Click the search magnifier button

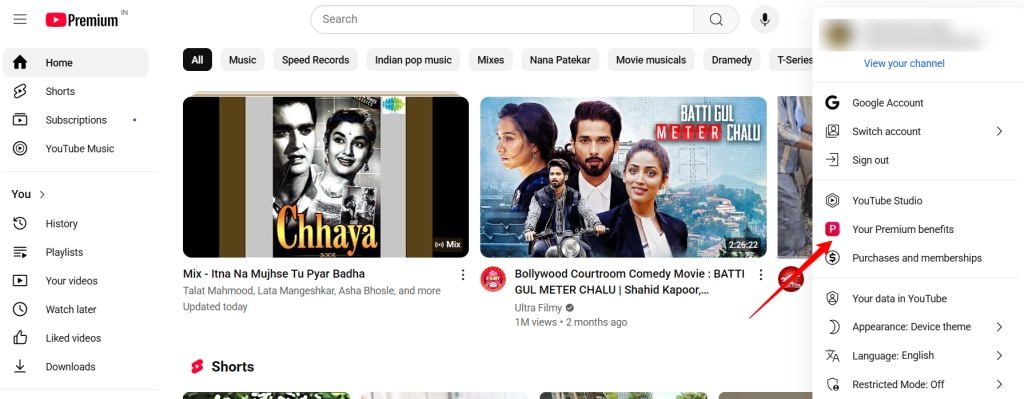(x=716, y=20)
